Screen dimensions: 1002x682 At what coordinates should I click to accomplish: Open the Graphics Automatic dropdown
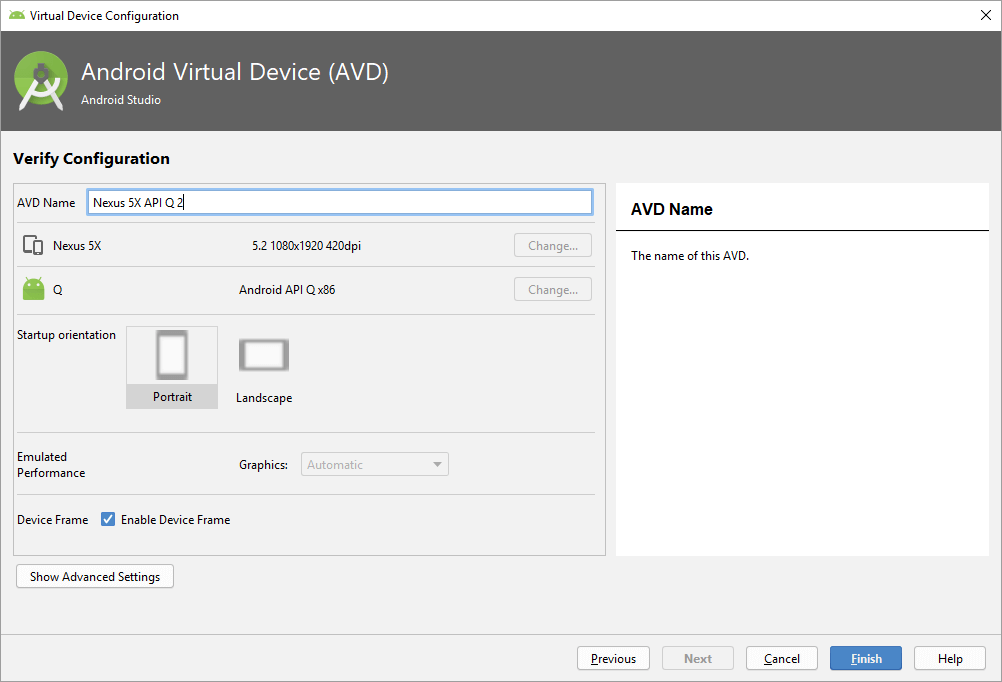(374, 464)
